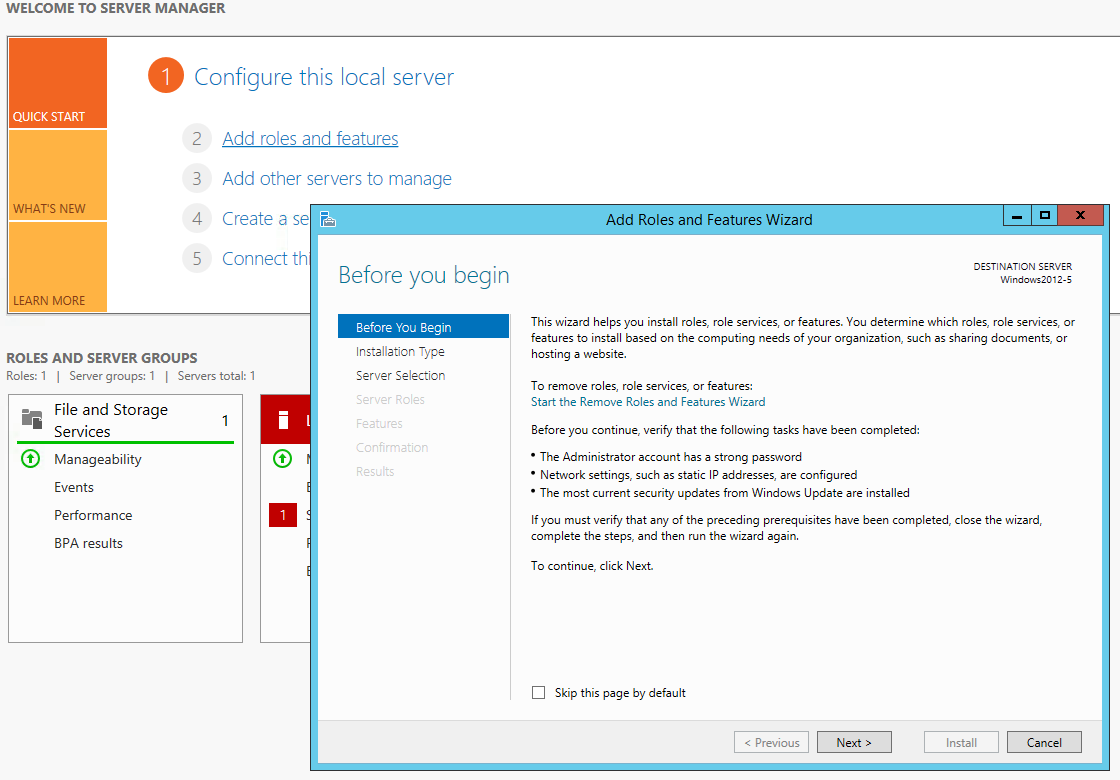The width and height of the screenshot is (1120, 780).
Task: Click the step 2 number circle
Action: (198, 139)
